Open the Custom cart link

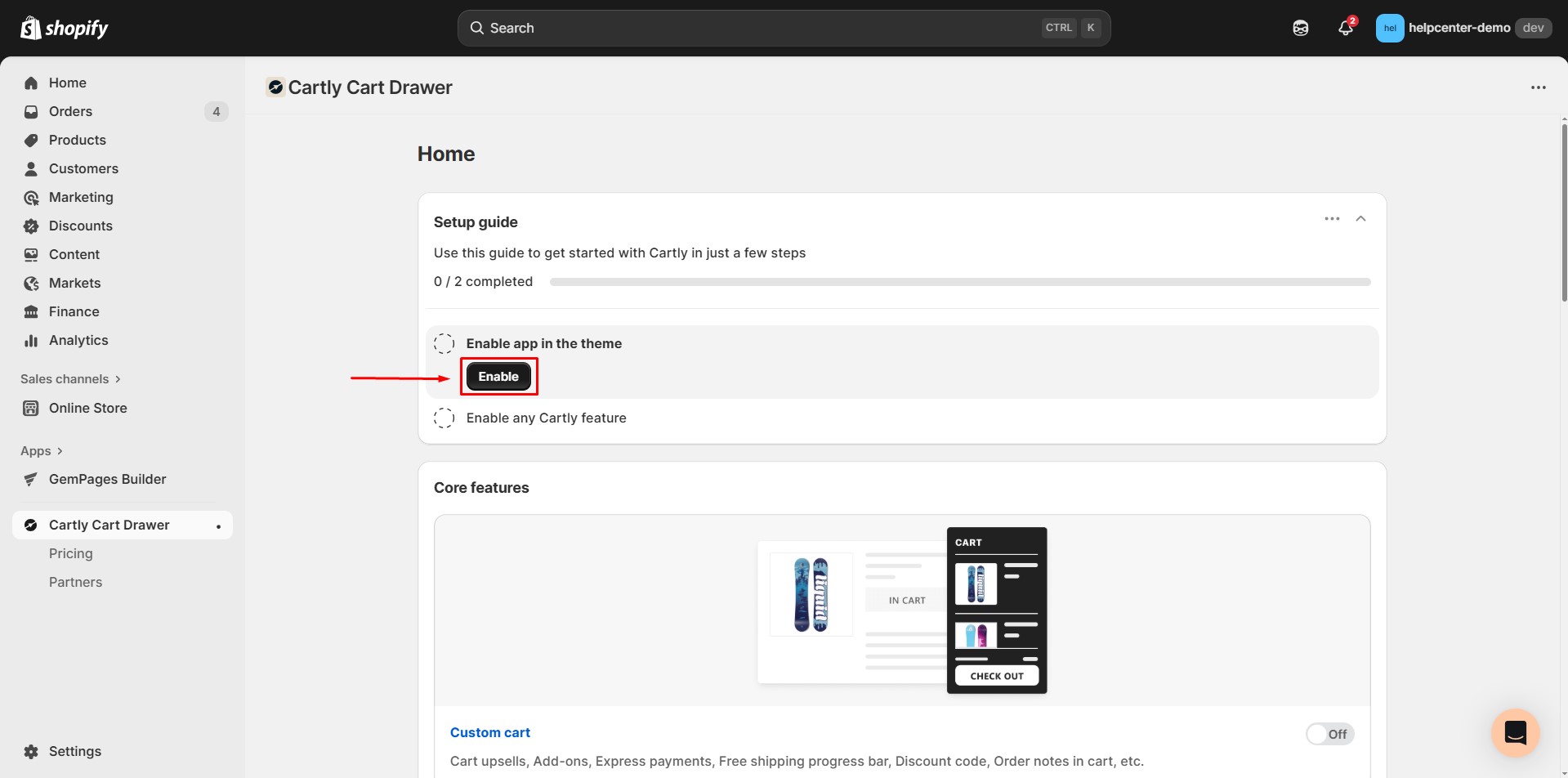(489, 732)
